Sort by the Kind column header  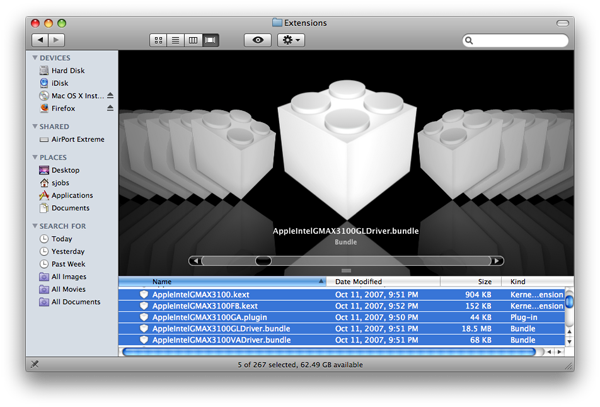point(537,282)
